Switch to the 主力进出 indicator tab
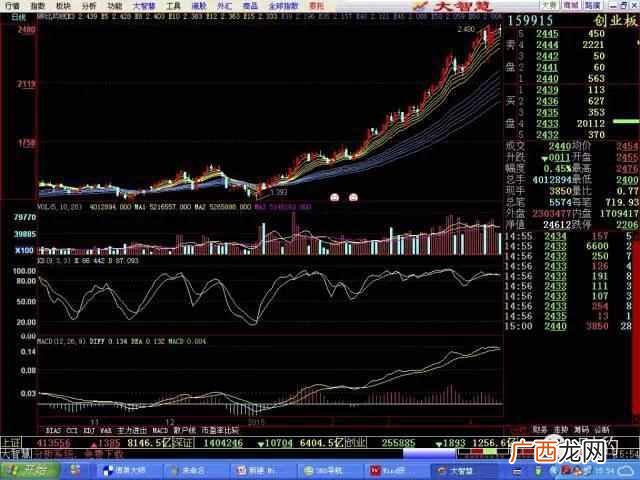Image resolution: width=640 pixels, height=480 pixels. 132,430
